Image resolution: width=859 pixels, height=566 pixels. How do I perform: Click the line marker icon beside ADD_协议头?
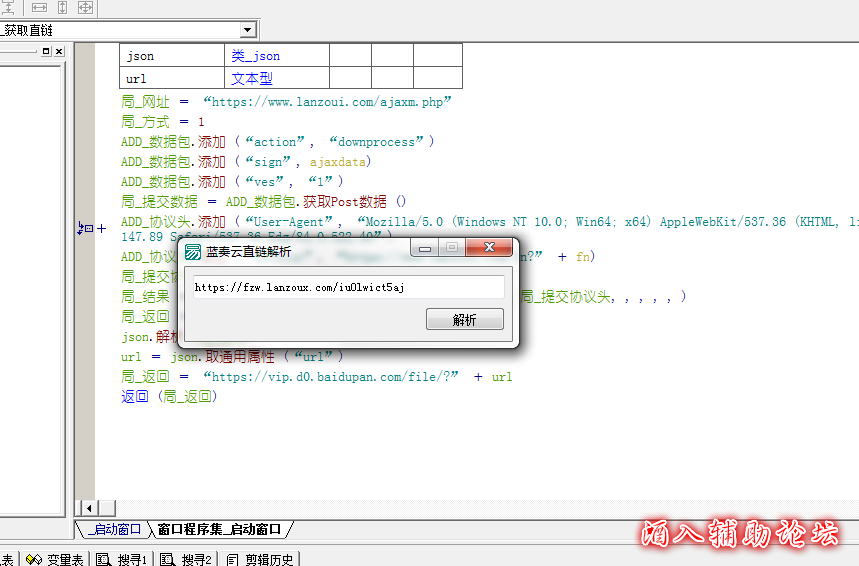coord(84,228)
